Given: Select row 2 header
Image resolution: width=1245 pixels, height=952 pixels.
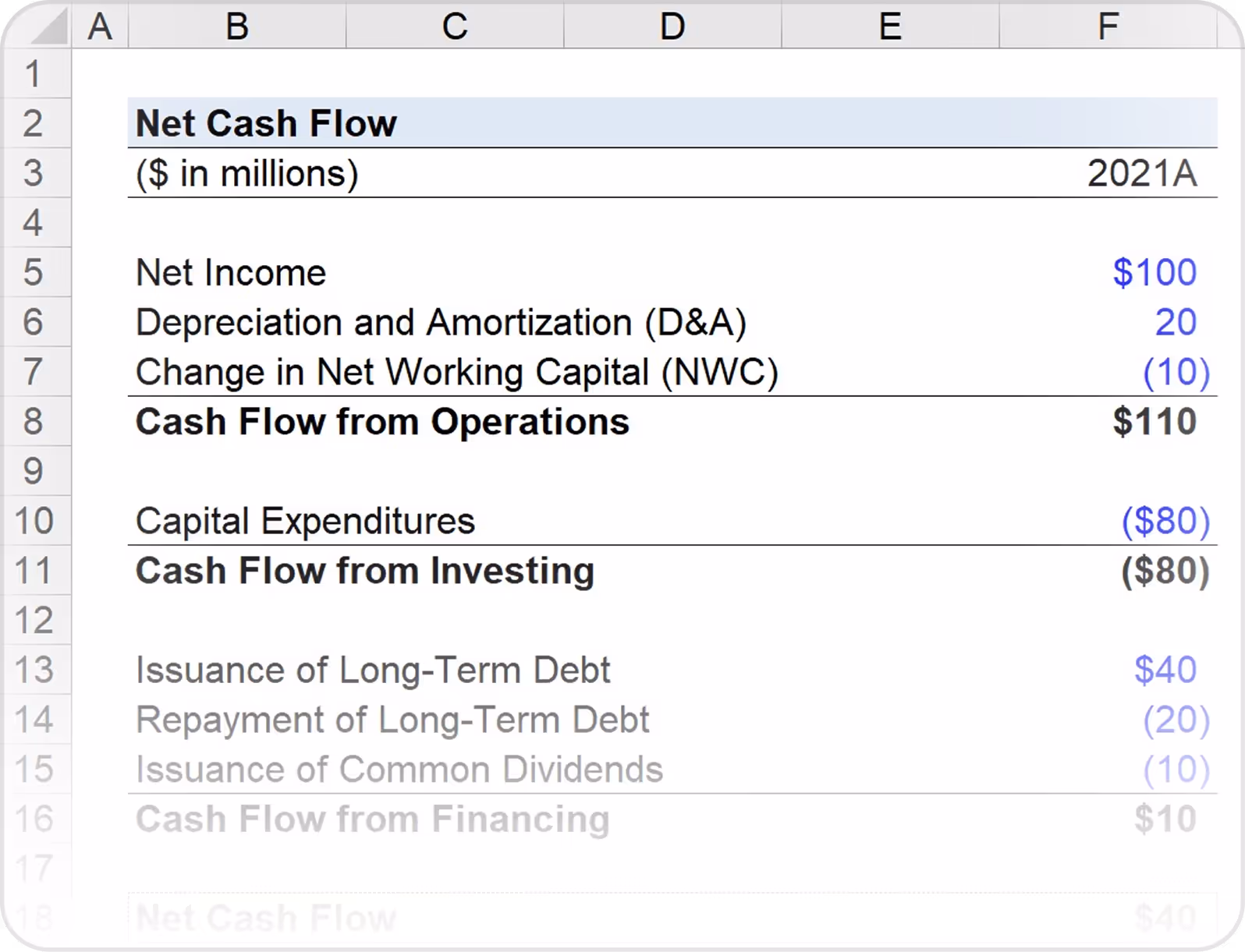Looking at the screenshot, I should [x=35, y=123].
